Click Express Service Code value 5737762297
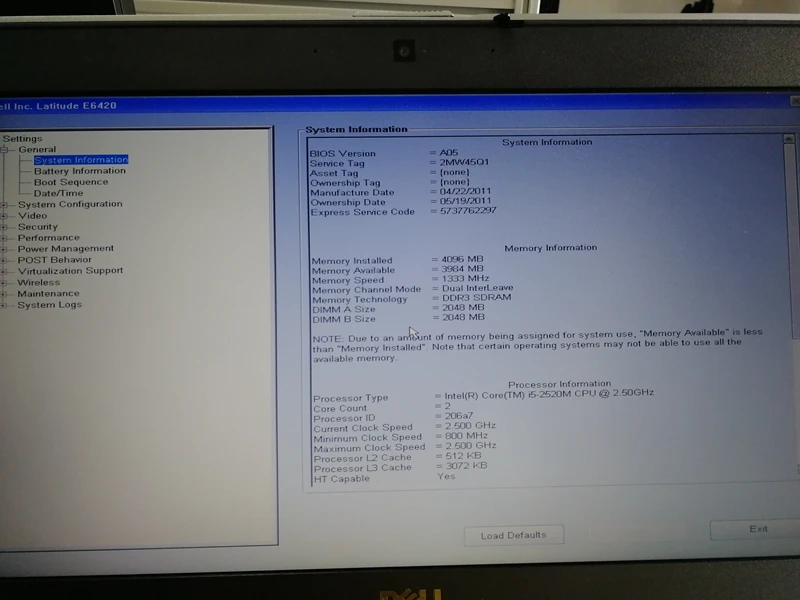The height and width of the screenshot is (600, 800). tap(468, 210)
